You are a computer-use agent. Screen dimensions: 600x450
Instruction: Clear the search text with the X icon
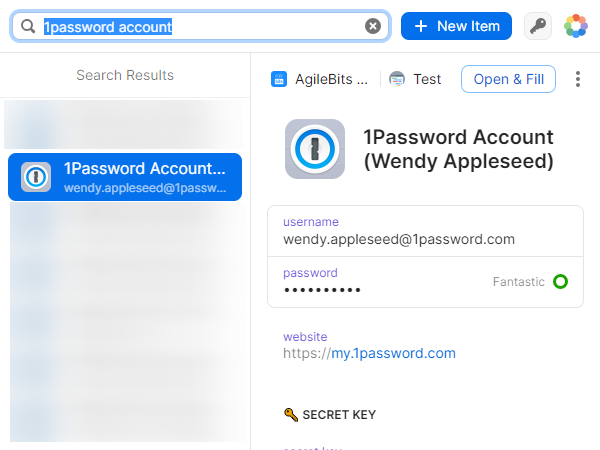[x=373, y=26]
